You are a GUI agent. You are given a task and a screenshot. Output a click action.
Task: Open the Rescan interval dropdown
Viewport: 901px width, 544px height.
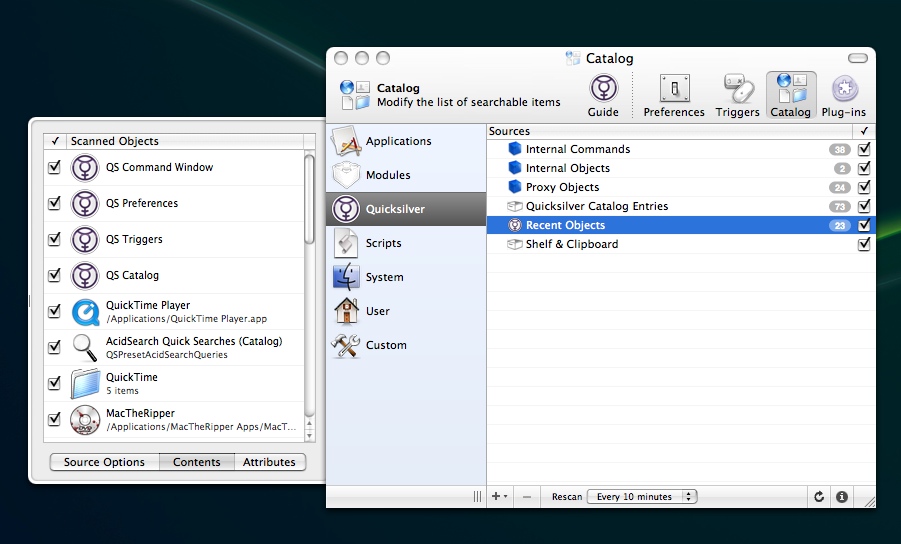pyautogui.click(x=642, y=497)
